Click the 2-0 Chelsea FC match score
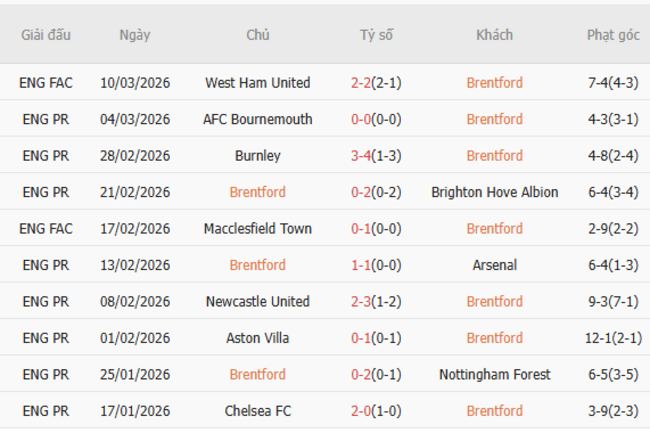 pyautogui.click(x=361, y=411)
